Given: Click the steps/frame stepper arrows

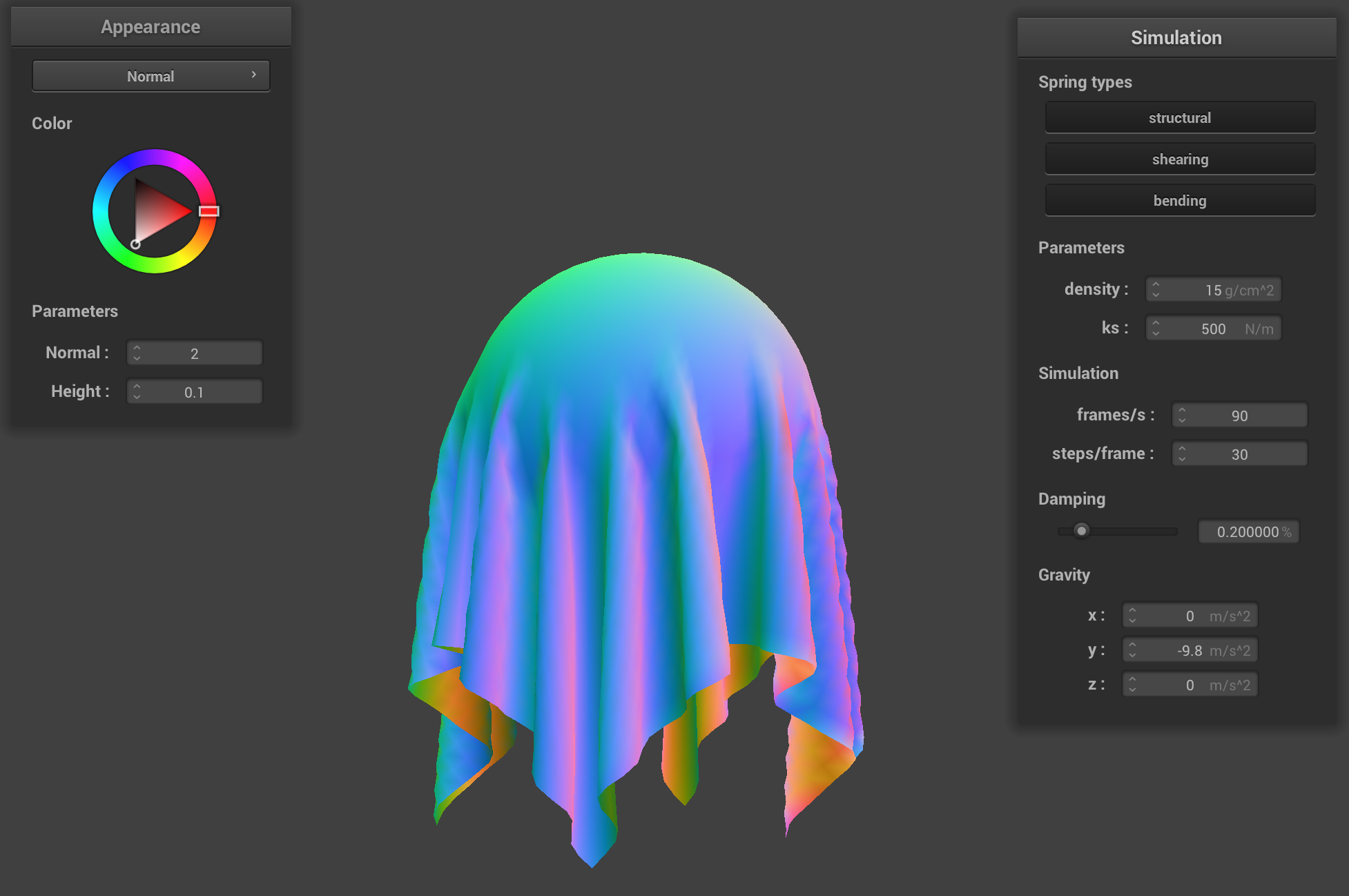Looking at the screenshot, I should coord(1182,454).
